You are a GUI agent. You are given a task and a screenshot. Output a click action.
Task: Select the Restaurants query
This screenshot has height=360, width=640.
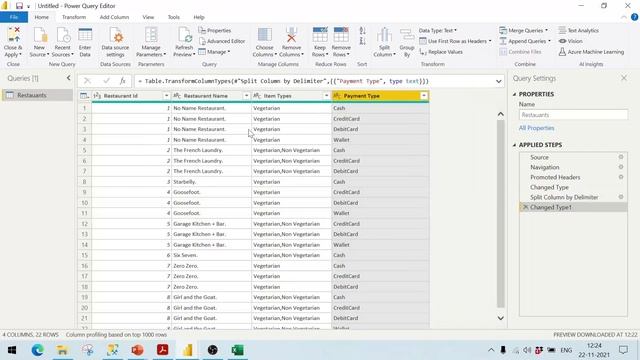tap(37, 95)
